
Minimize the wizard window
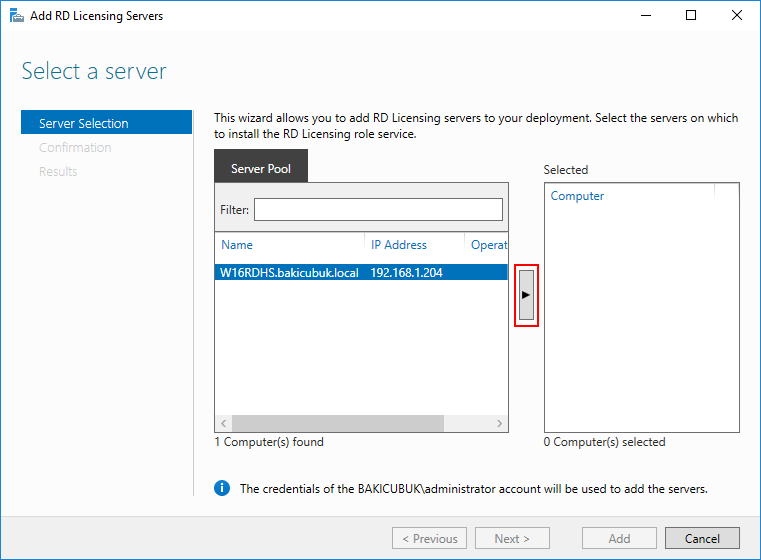click(x=646, y=16)
